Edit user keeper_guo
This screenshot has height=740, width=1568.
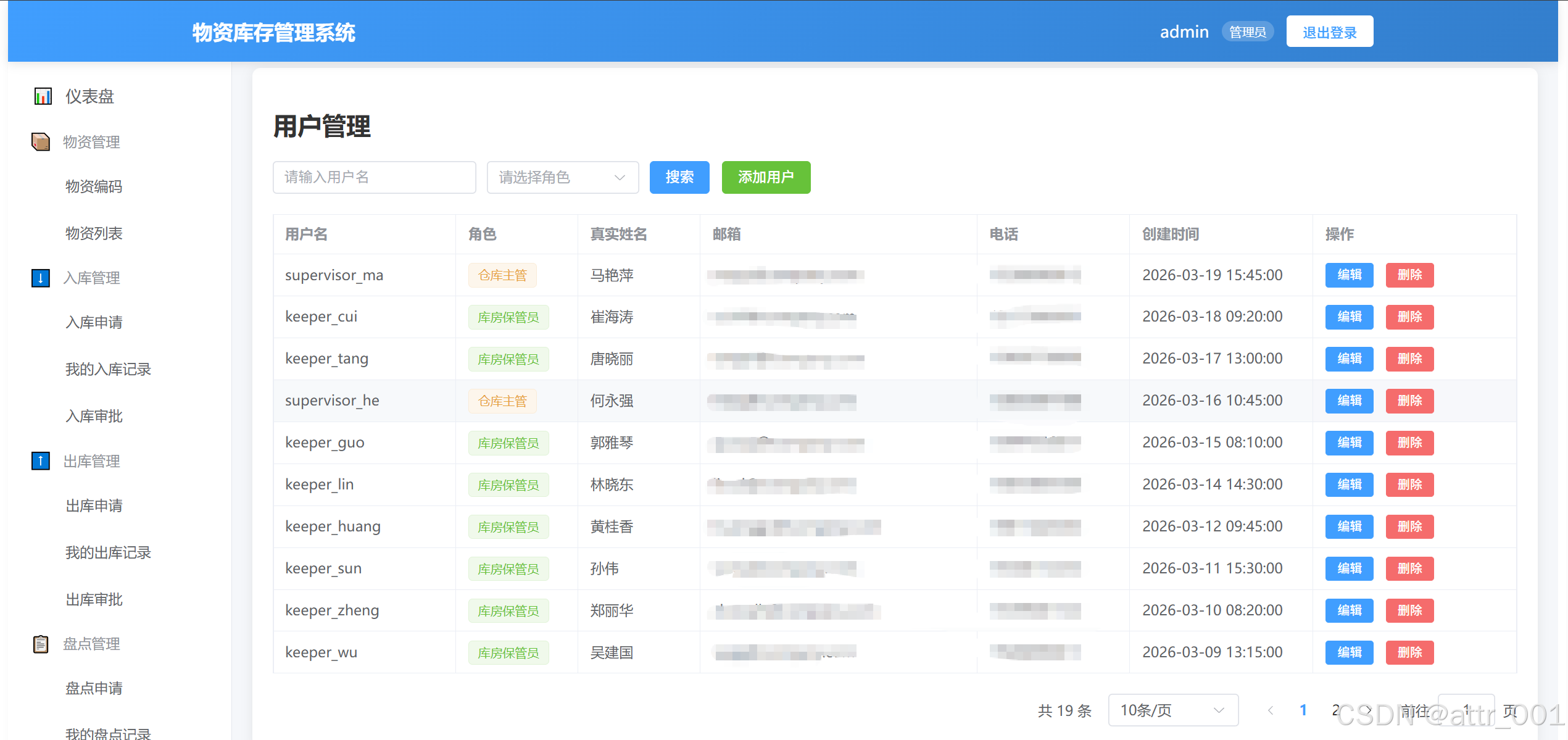[x=1349, y=443]
